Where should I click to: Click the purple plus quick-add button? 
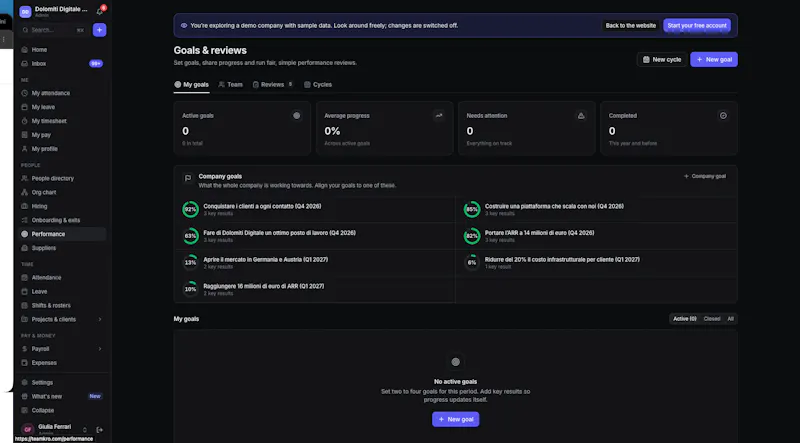99,30
